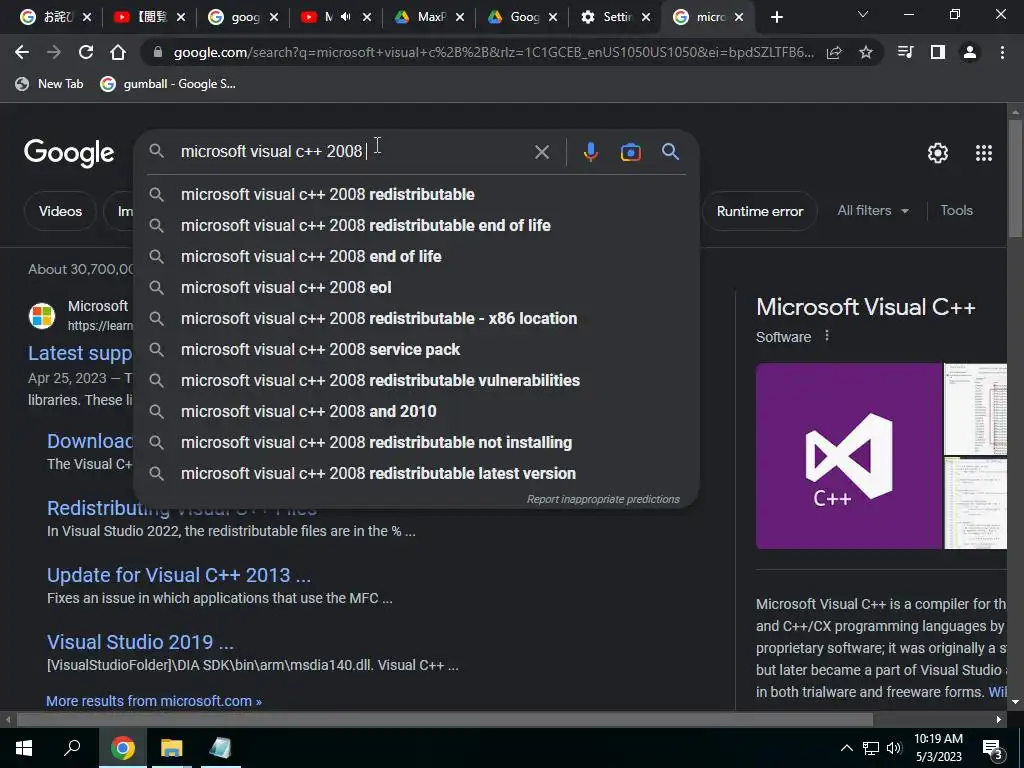Open the Windows notification center icon
Screen dimensions: 1024x768
[x=993, y=749]
